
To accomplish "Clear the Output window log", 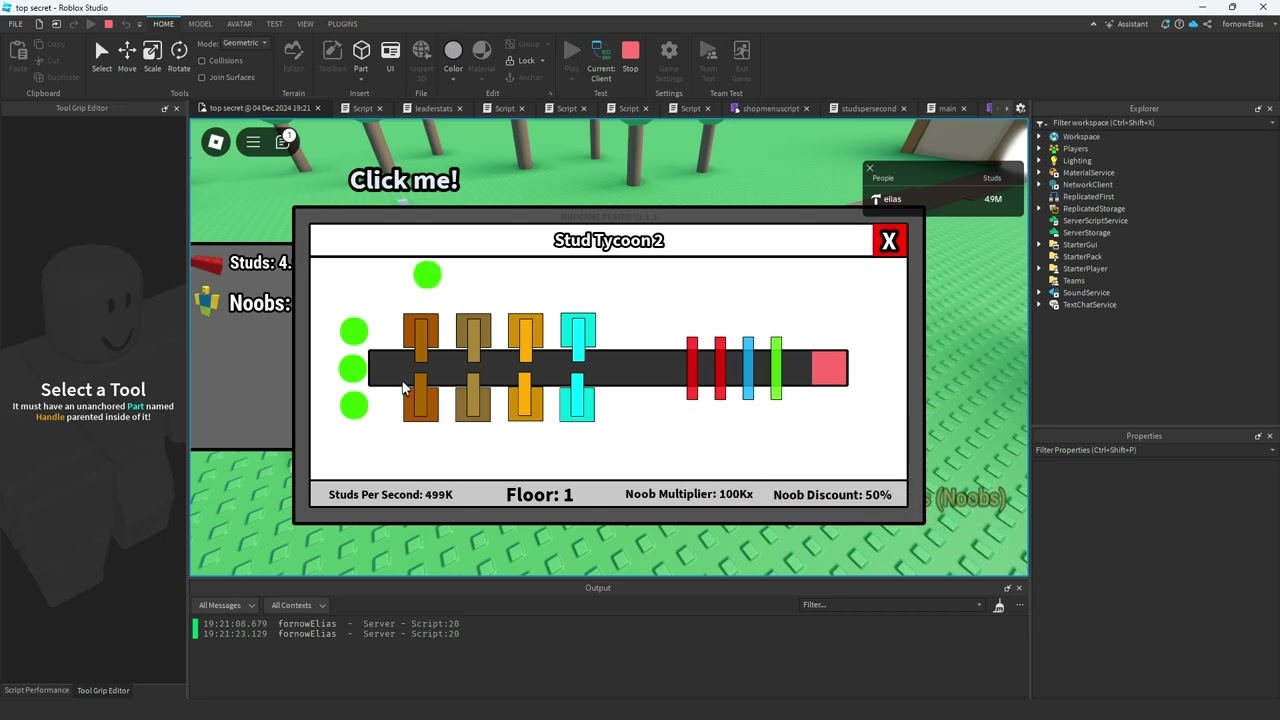I will click(998, 605).
